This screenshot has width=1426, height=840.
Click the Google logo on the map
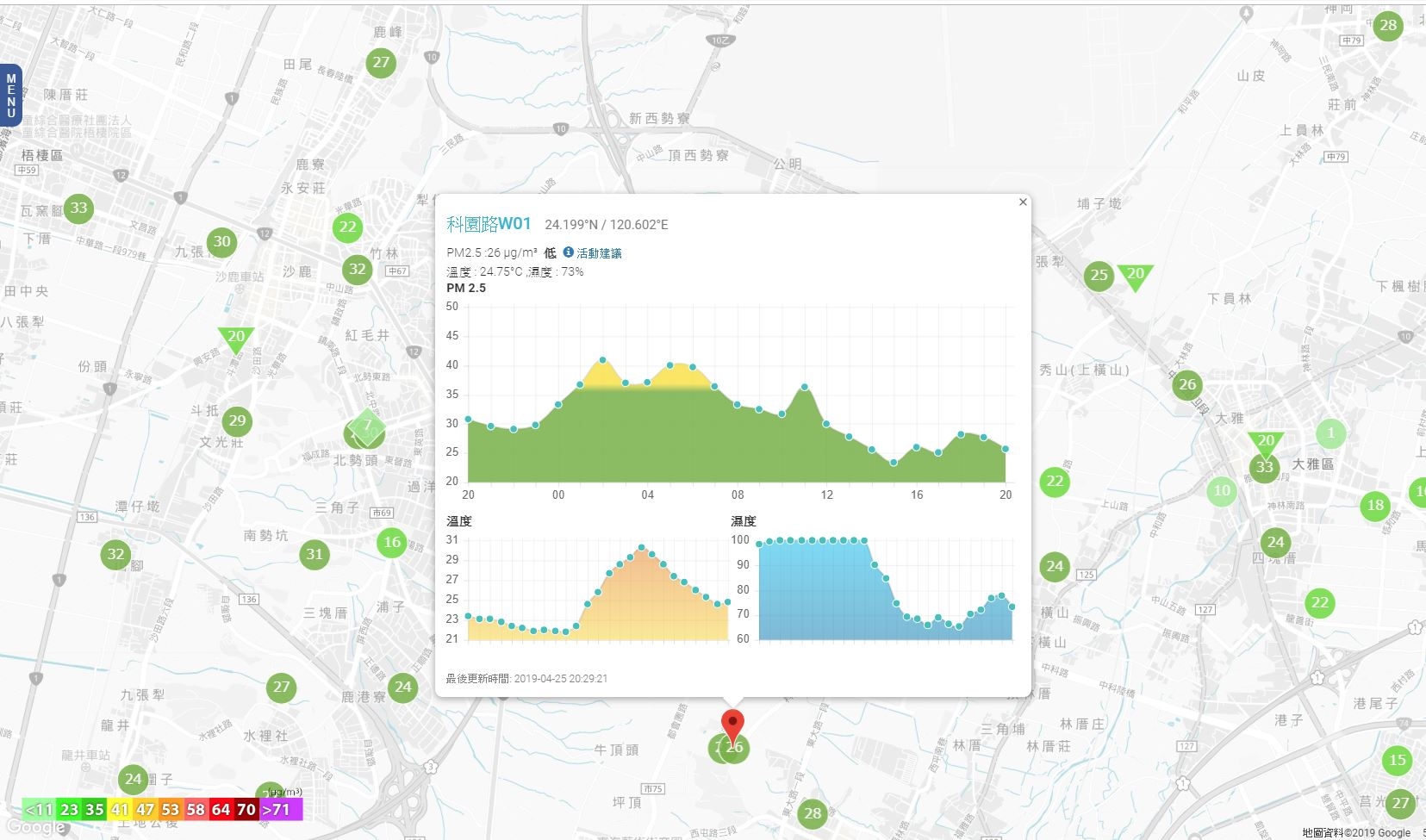point(35,828)
